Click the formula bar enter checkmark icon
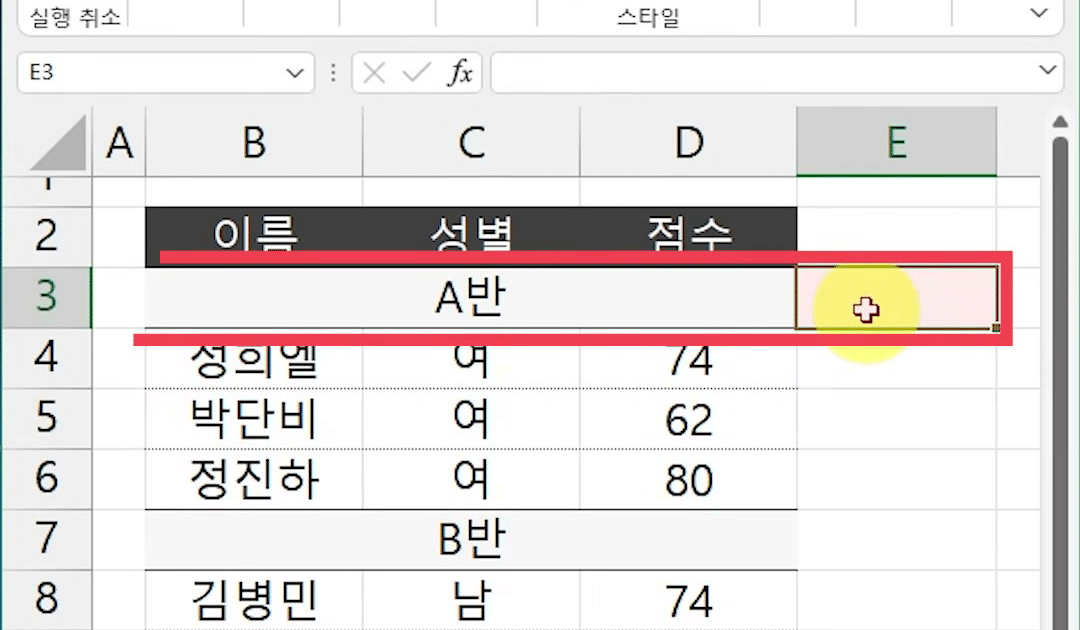The image size is (1080, 630). [417, 73]
